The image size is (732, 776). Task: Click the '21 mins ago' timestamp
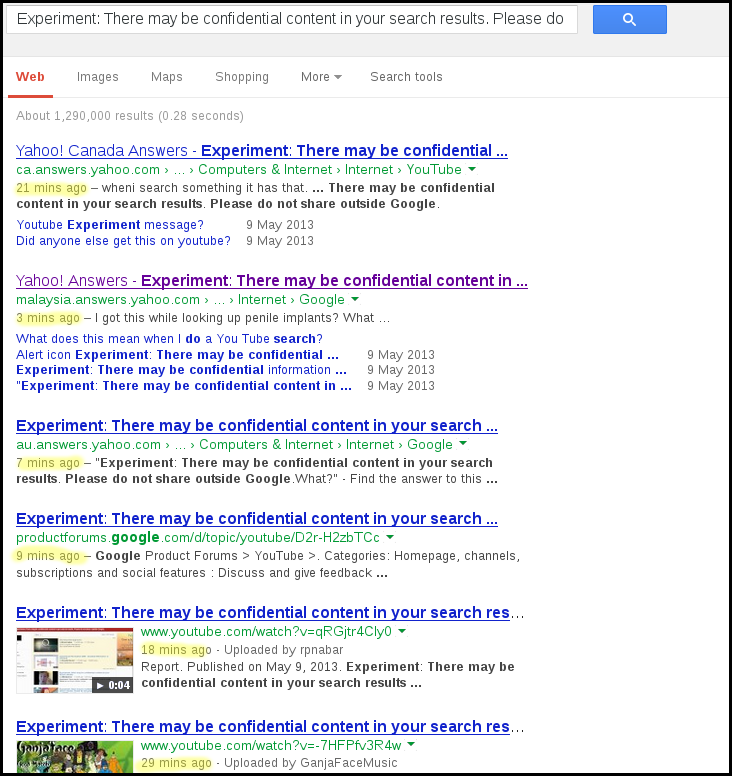click(51, 188)
